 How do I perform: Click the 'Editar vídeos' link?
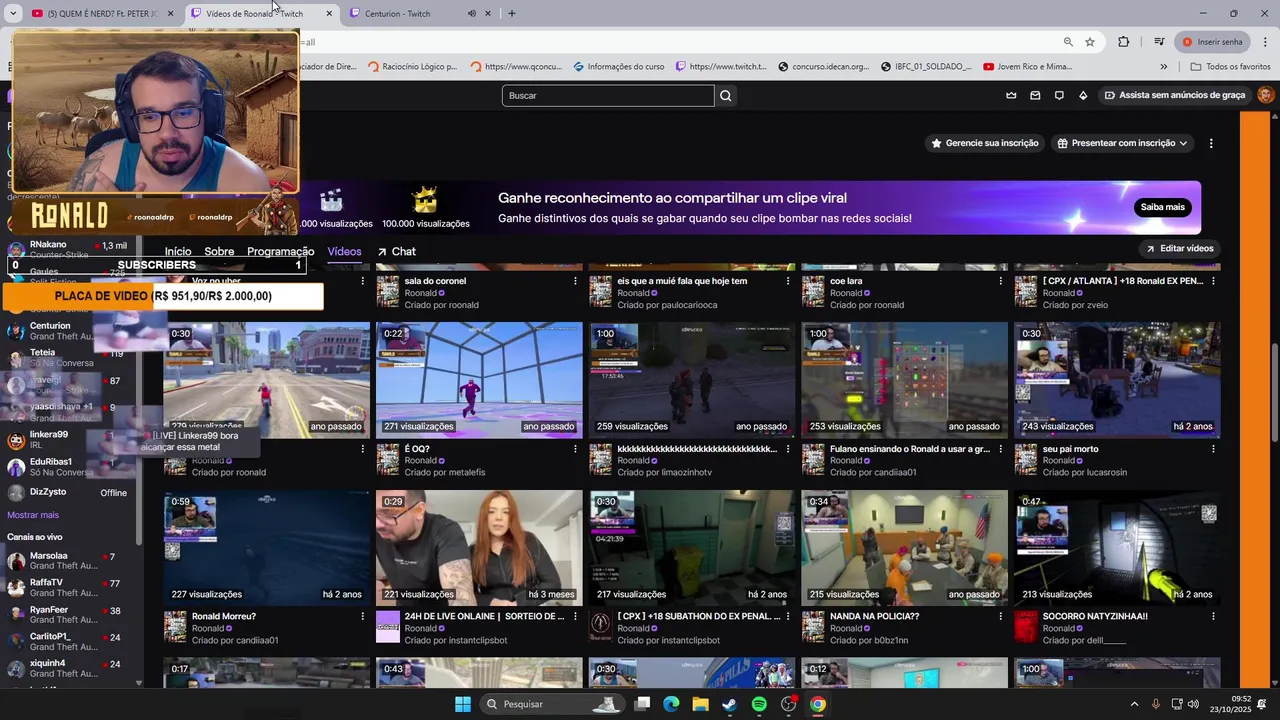[x=1180, y=248]
